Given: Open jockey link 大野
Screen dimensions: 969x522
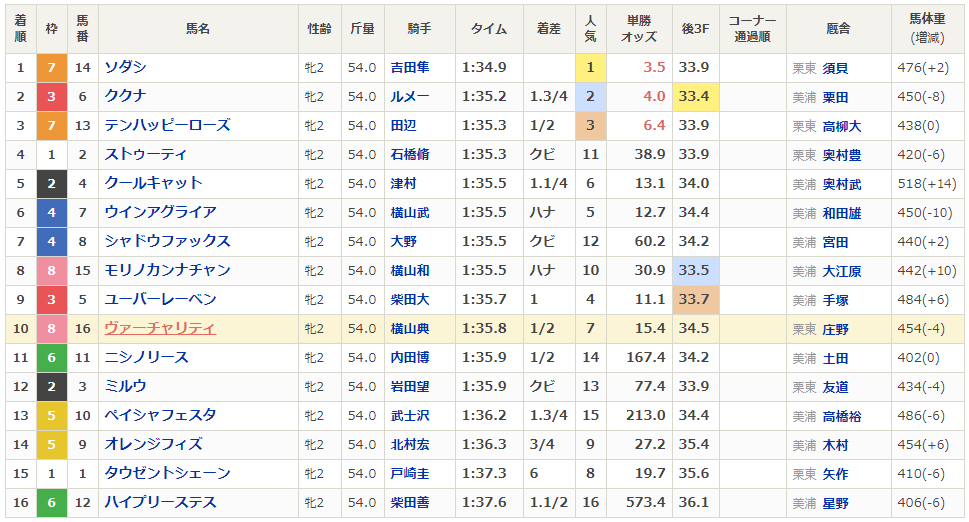Looking at the screenshot, I should (404, 242).
